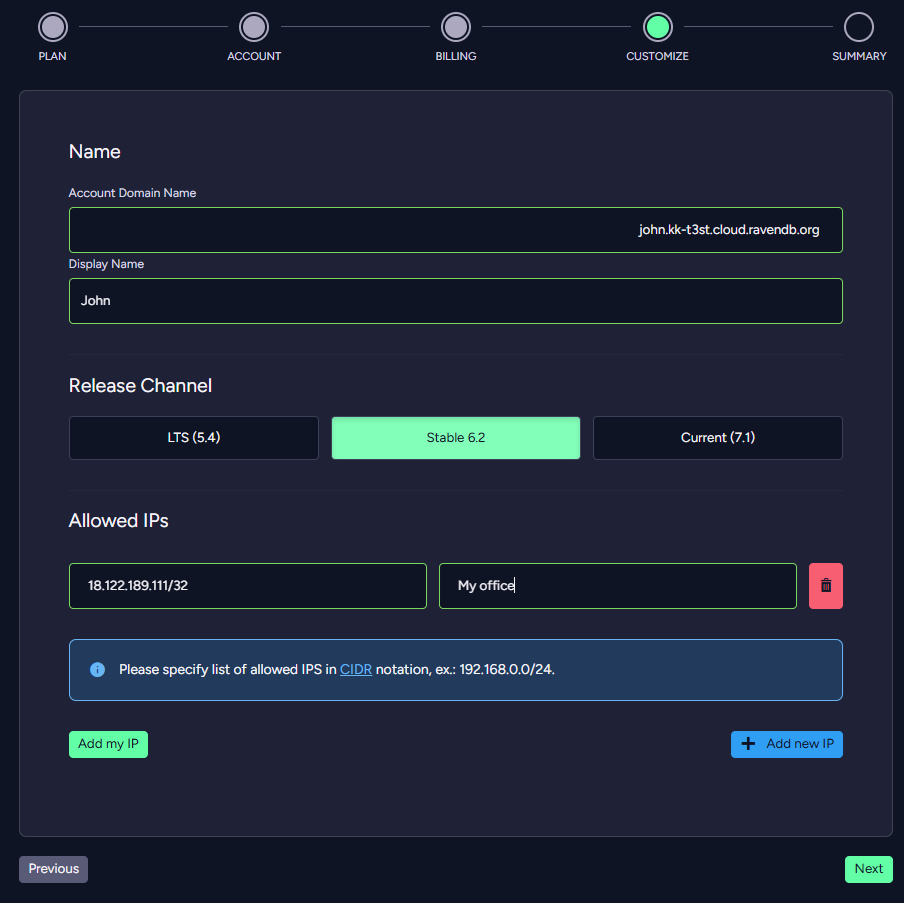Click the red trash delete IP icon
This screenshot has height=903, width=904.
(x=825, y=586)
